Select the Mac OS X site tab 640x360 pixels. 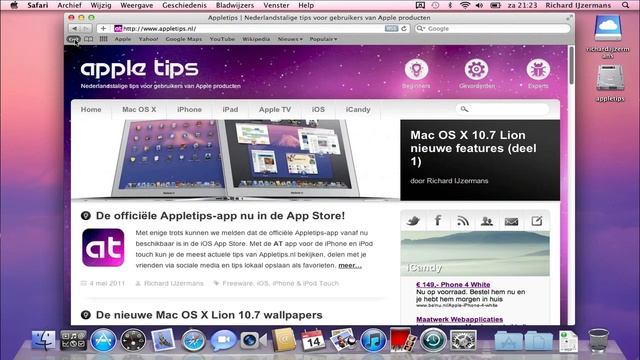[139, 109]
